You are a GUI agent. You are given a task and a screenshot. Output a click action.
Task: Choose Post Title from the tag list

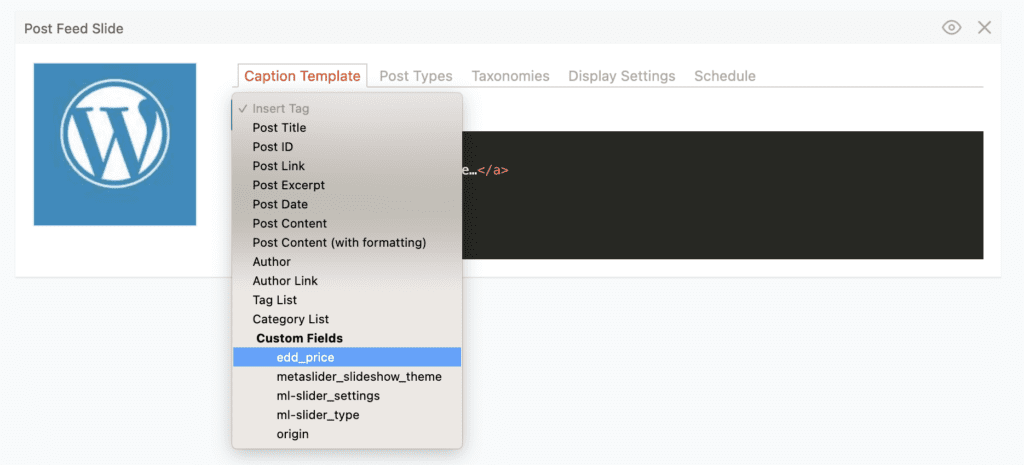pyautogui.click(x=347, y=127)
